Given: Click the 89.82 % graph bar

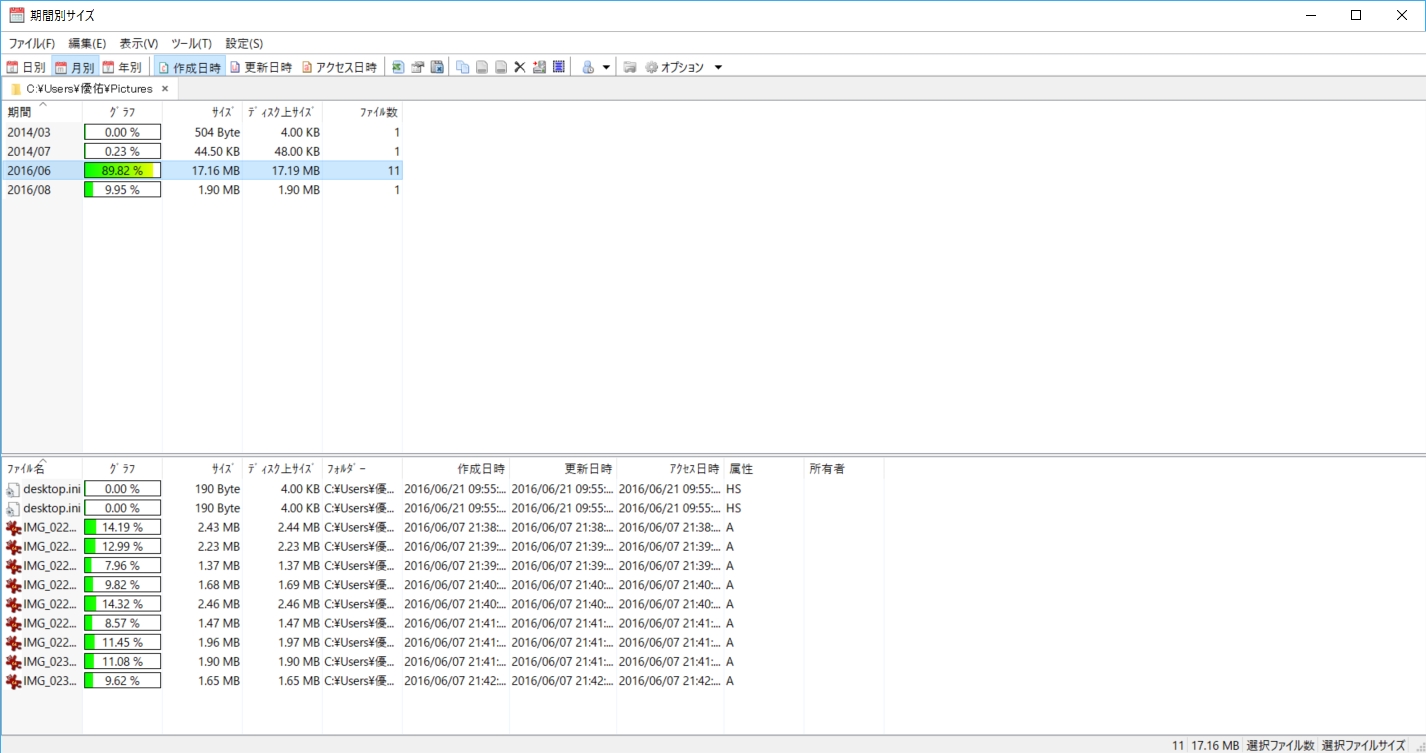Looking at the screenshot, I should click(122, 170).
